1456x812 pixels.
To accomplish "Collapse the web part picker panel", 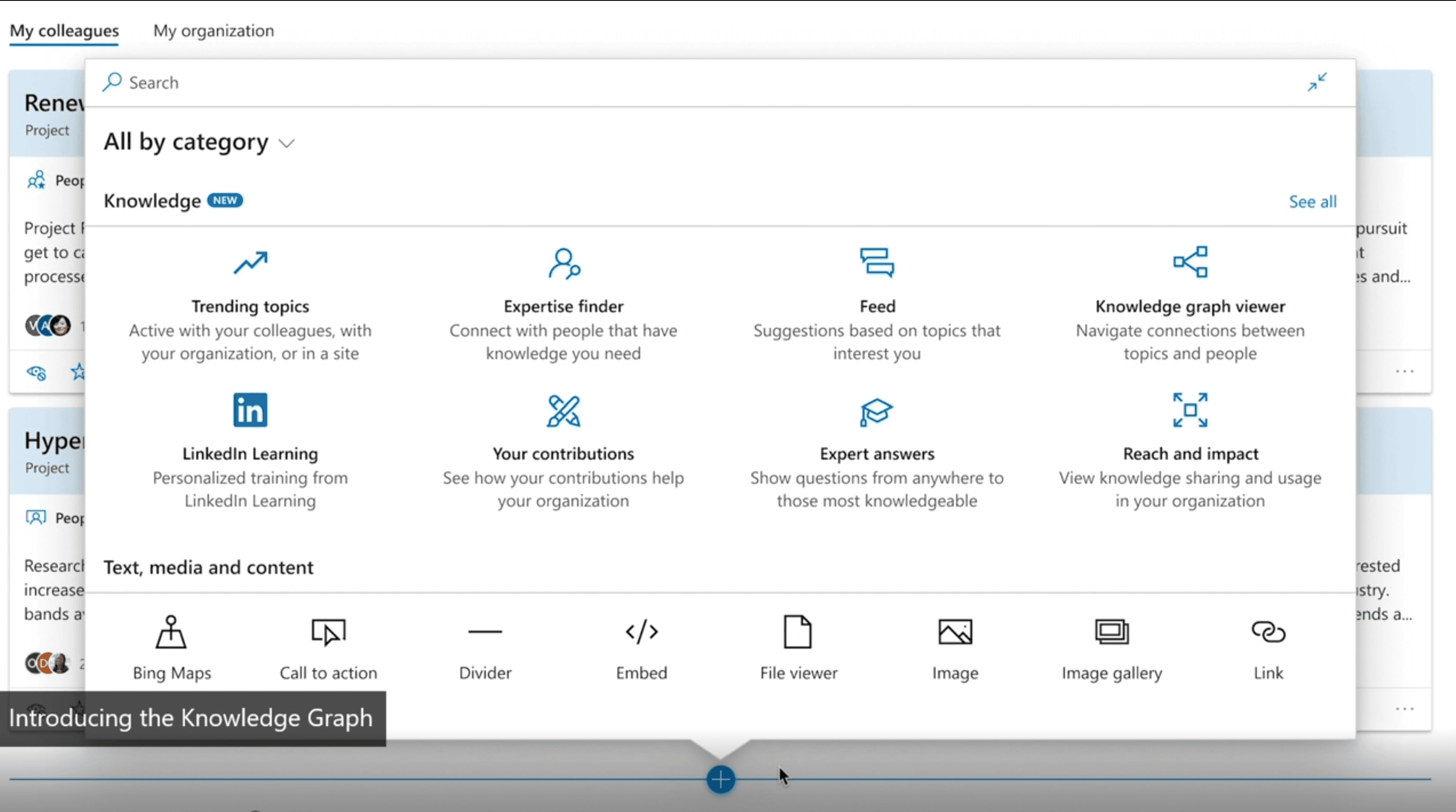I will (x=1317, y=82).
